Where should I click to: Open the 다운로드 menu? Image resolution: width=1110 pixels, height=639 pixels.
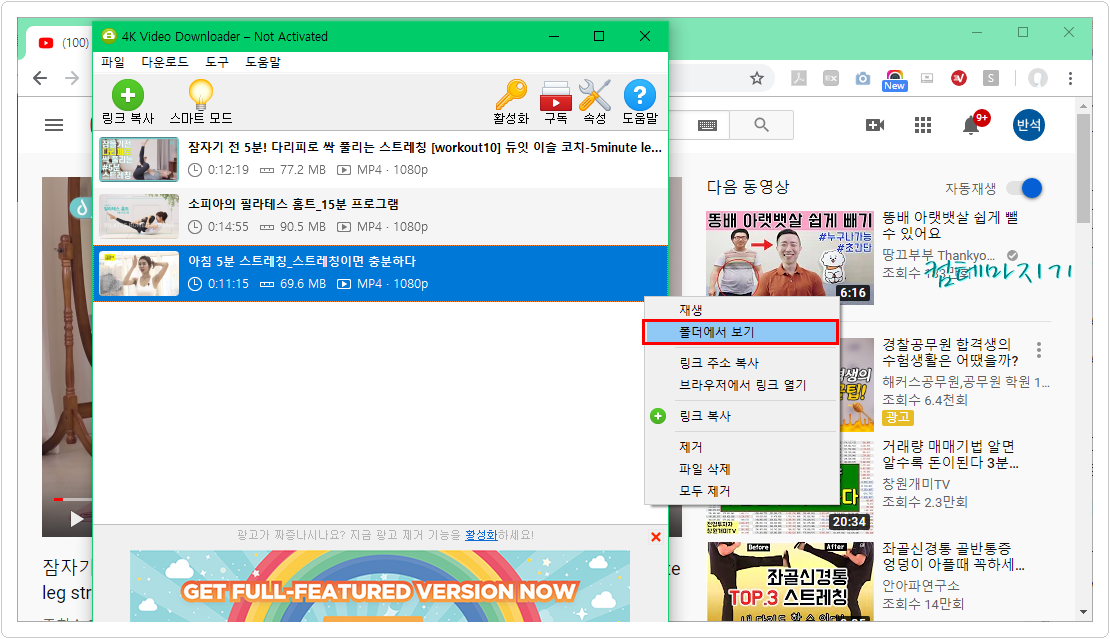coord(165,62)
